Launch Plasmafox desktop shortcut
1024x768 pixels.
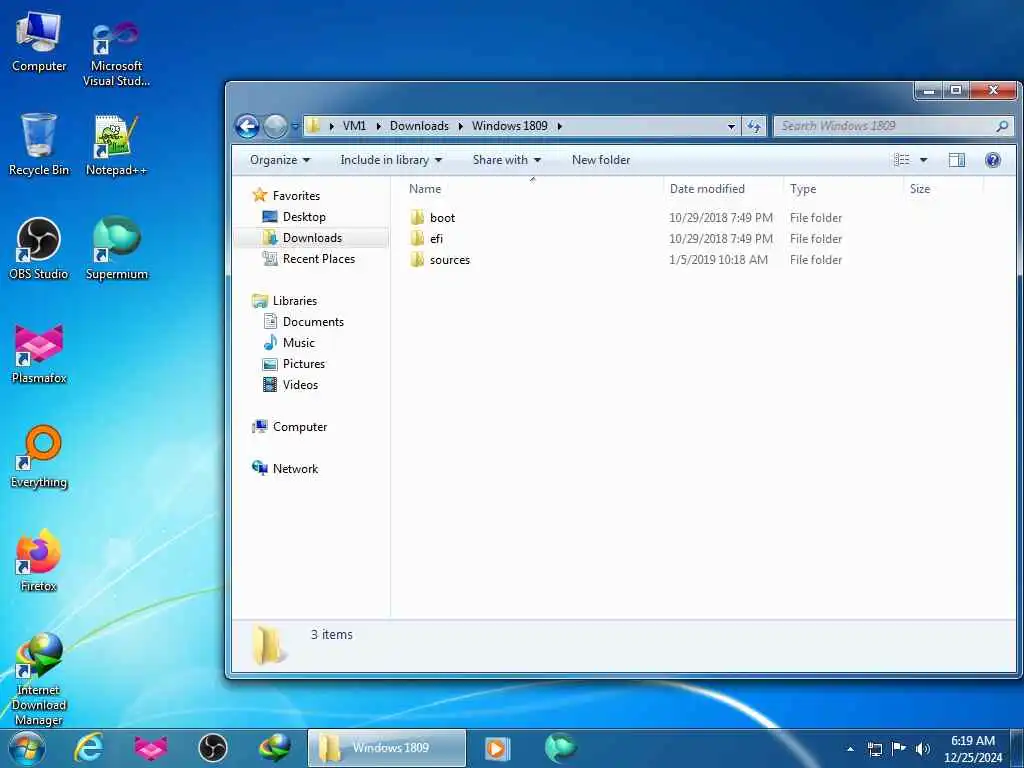[39, 353]
